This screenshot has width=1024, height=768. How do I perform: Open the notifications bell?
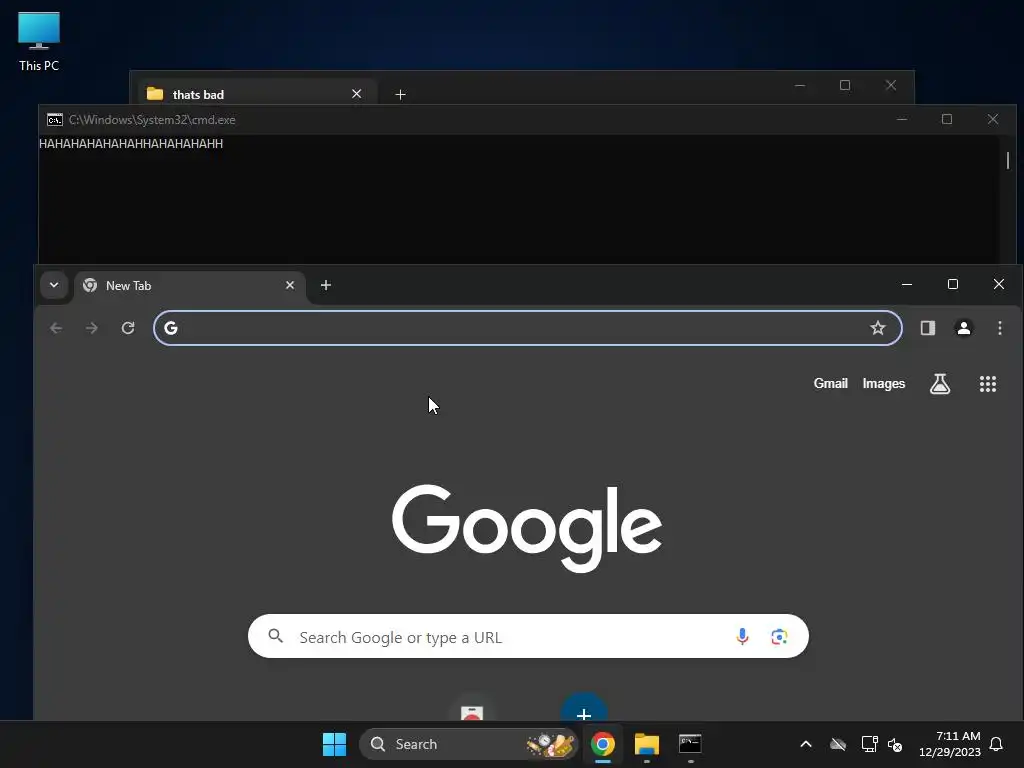click(996, 744)
